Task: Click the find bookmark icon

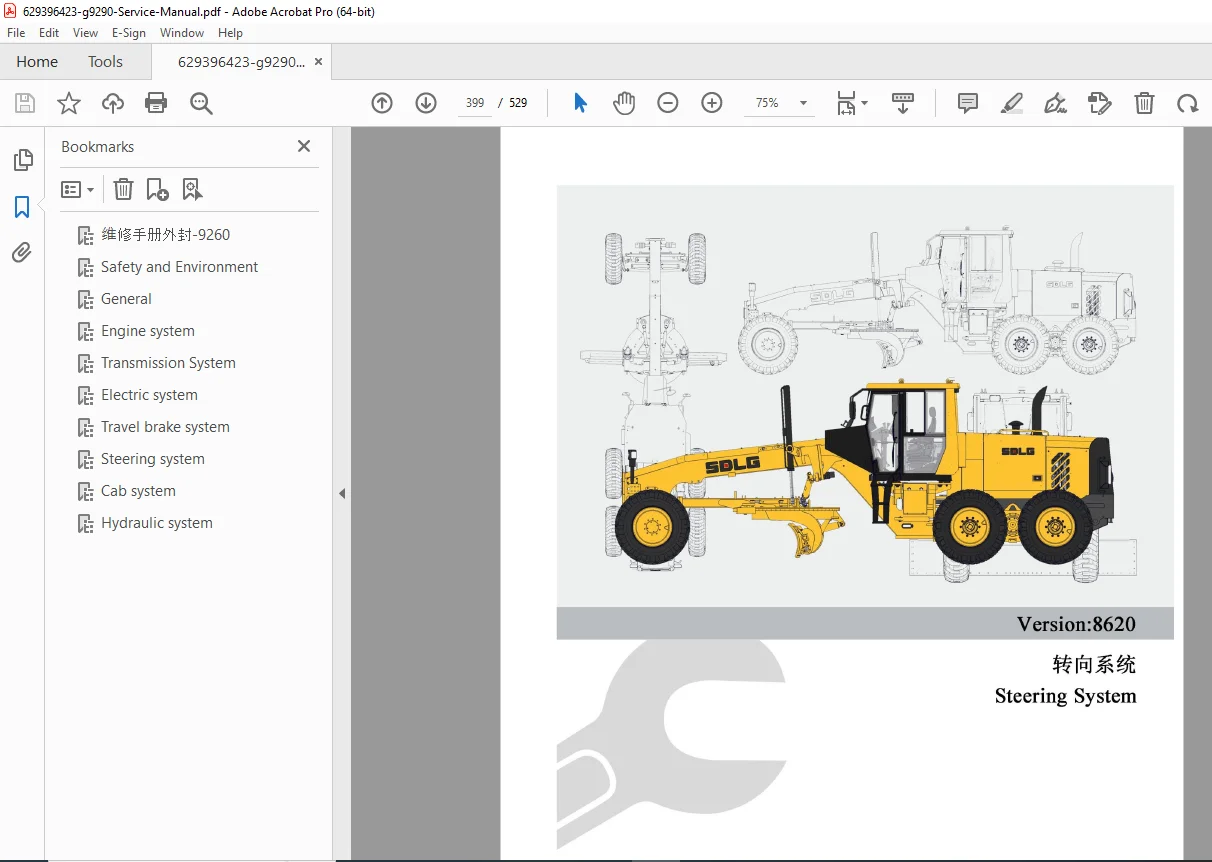Action: tap(192, 189)
